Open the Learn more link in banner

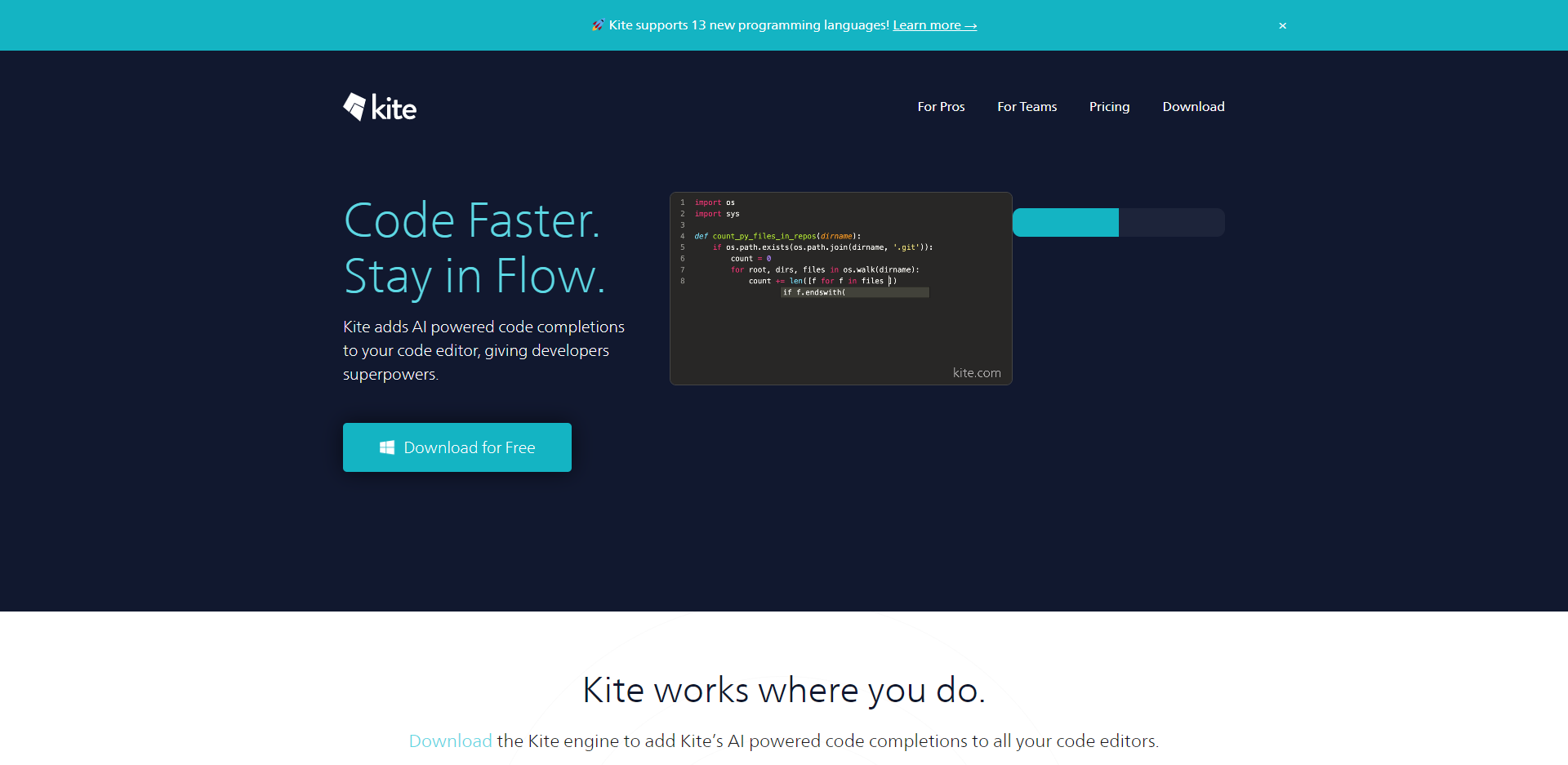tap(934, 25)
